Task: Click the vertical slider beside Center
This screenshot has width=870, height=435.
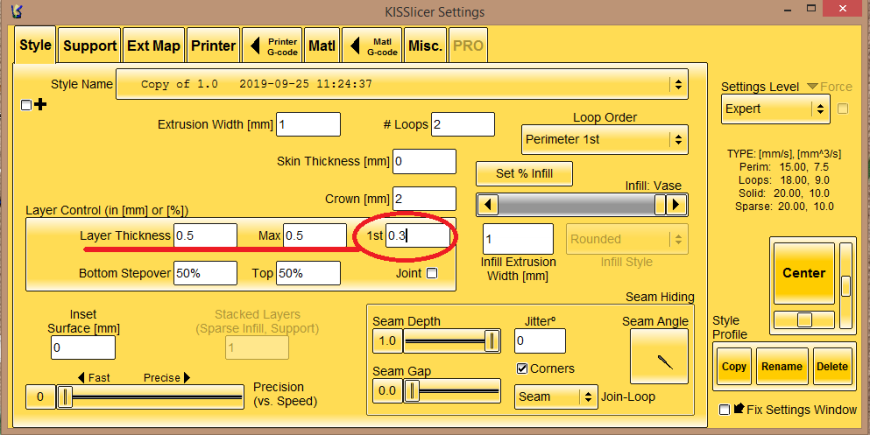Action: [x=846, y=285]
